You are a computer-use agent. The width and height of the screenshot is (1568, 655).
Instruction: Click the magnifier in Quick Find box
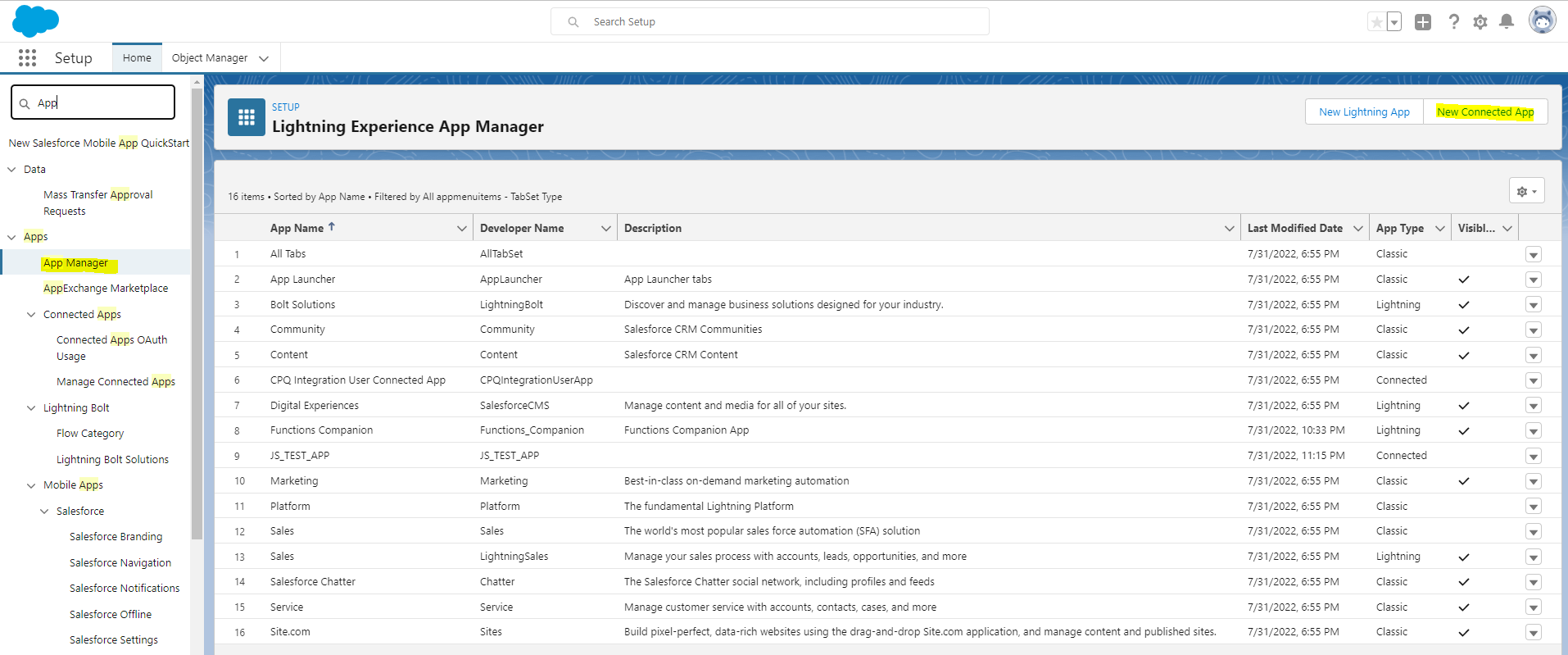[x=25, y=103]
